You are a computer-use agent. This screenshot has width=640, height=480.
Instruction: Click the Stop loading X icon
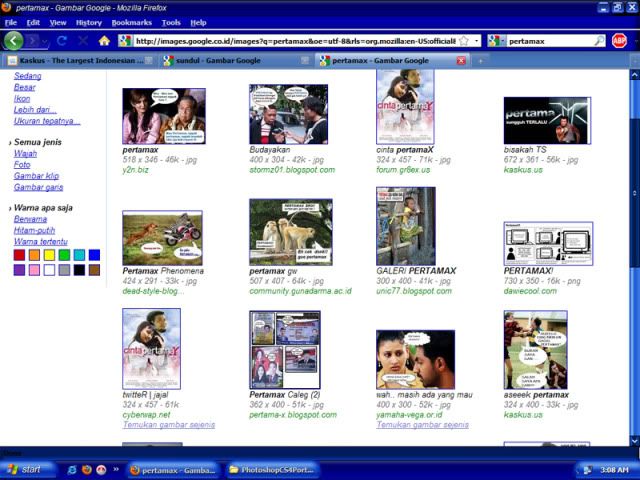click(x=83, y=41)
